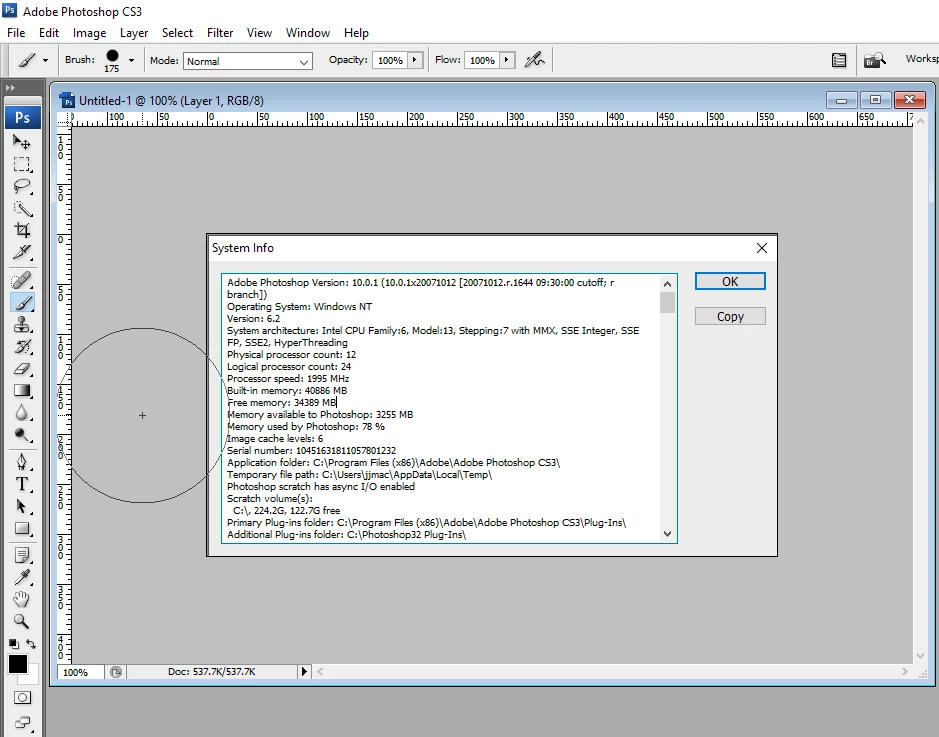This screenshot has width=939, height=737.
Task: Select the Magic Wand tool
Action: click(22, 208)
